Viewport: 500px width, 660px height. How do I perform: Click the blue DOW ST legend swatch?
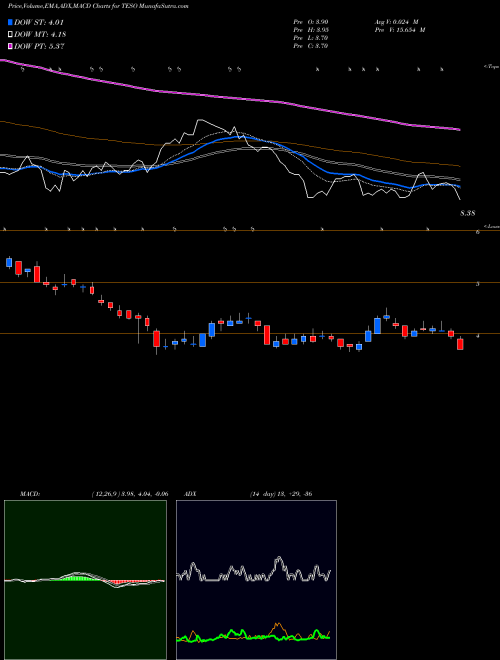coord(10,22)
